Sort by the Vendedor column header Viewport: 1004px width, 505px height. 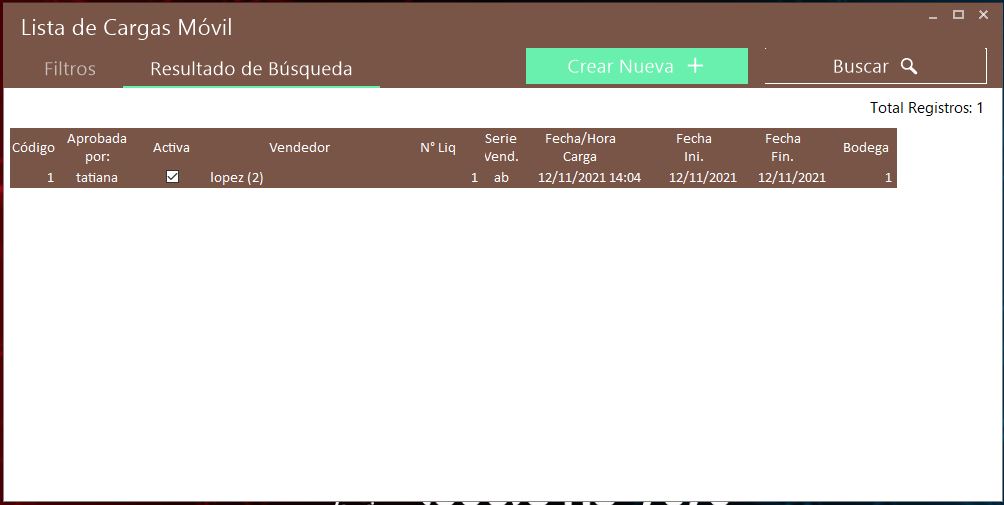point(299,148)
